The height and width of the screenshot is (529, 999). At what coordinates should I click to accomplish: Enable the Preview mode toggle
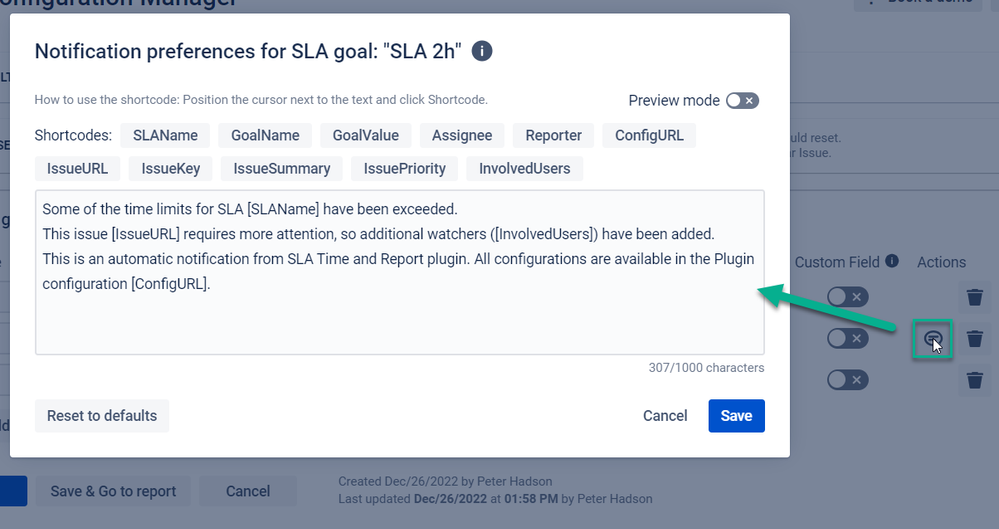(x=742, y=101)
